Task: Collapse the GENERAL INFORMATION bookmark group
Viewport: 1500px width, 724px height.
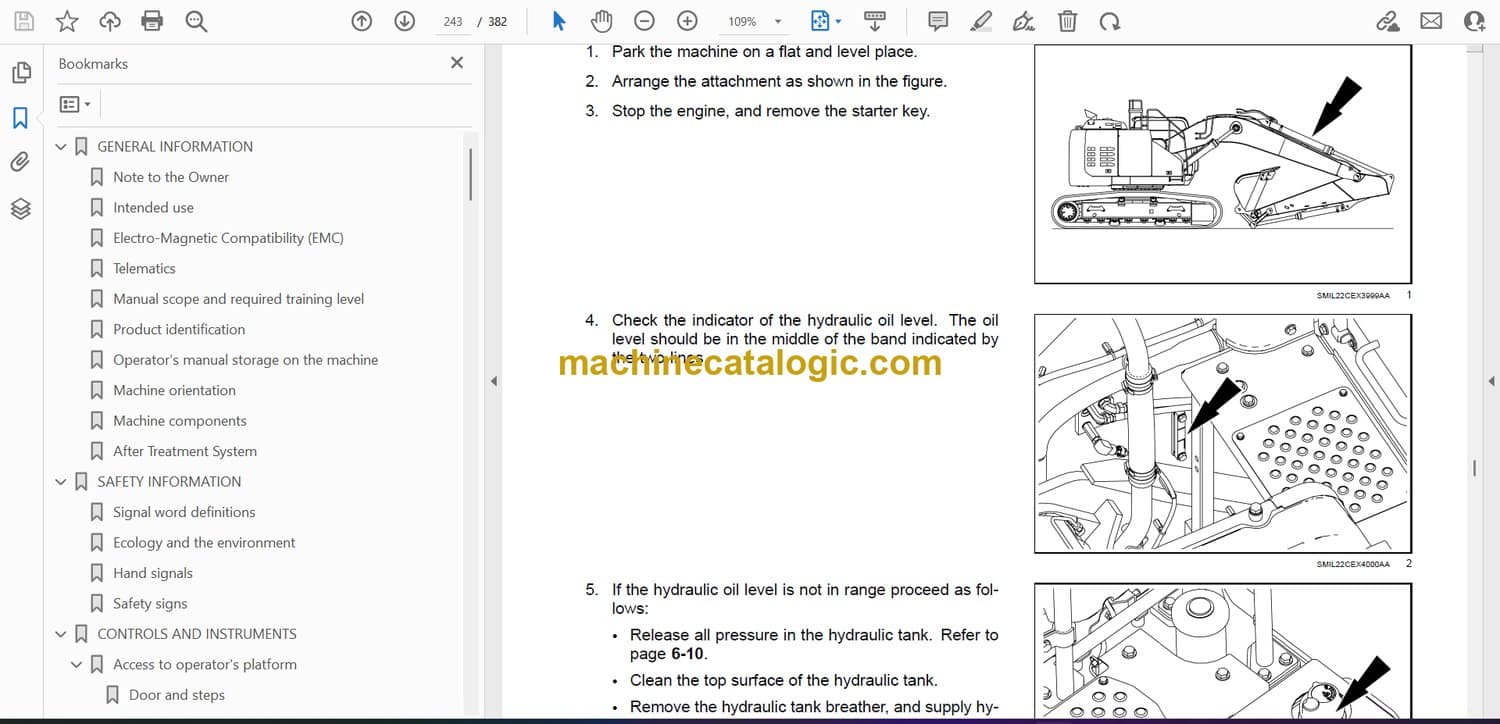Action: click(61, 147)
